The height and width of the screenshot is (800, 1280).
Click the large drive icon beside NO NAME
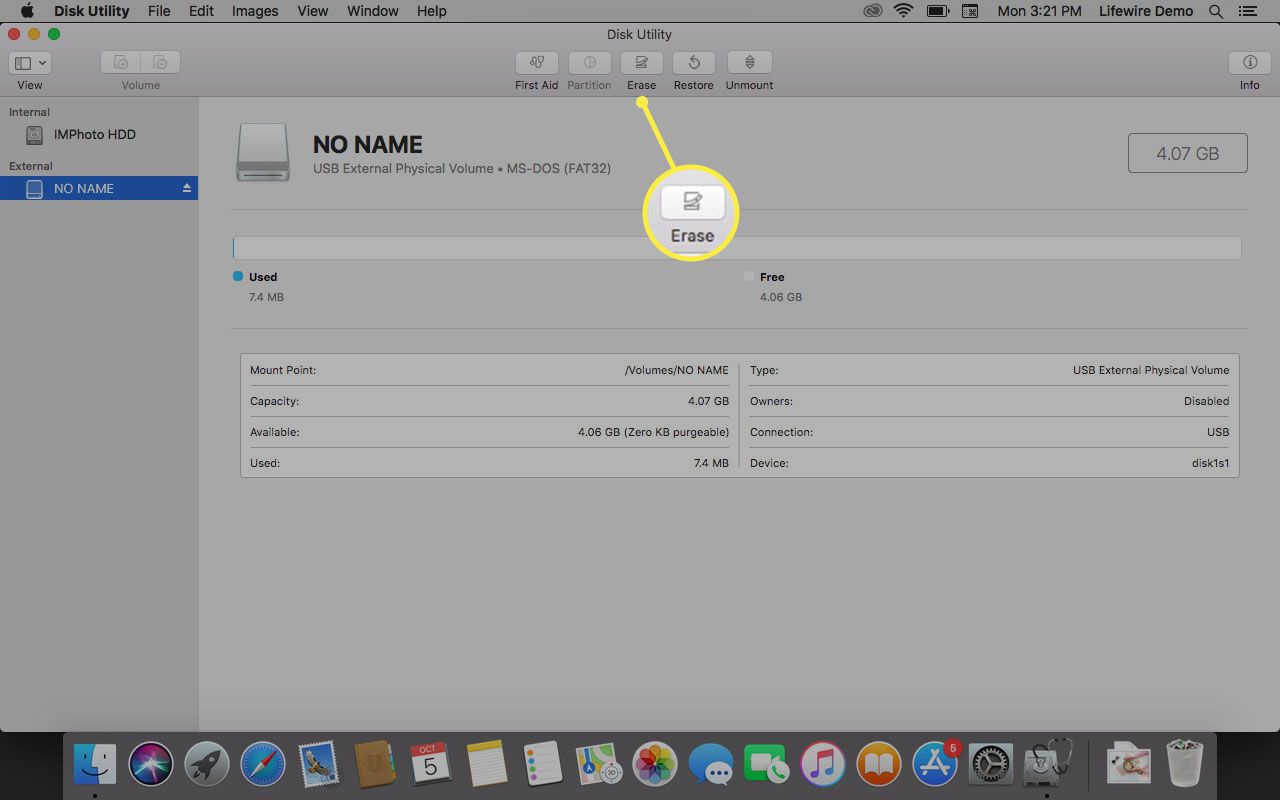point(263,152)
